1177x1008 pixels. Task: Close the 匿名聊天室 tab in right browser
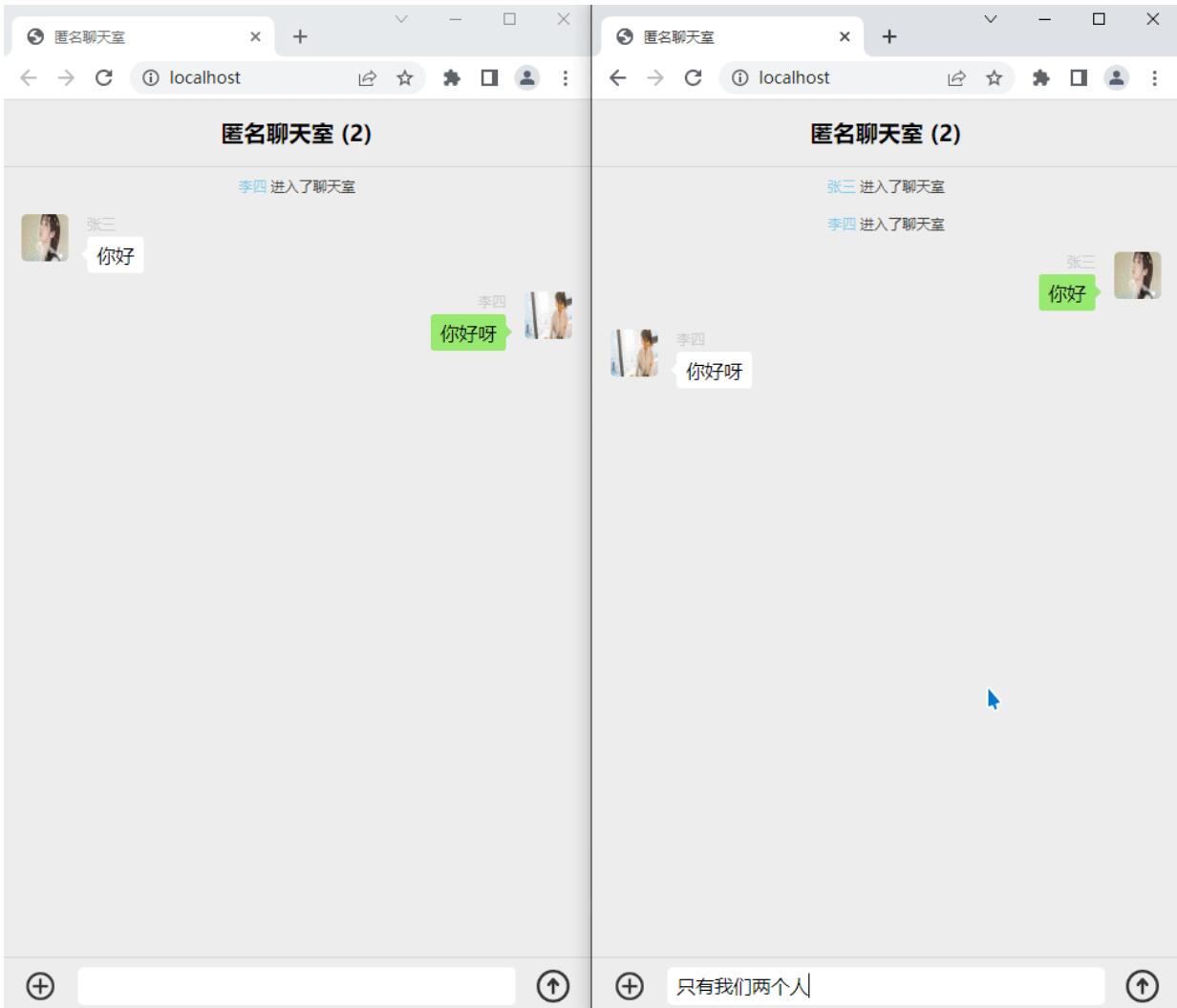(845, 36)
